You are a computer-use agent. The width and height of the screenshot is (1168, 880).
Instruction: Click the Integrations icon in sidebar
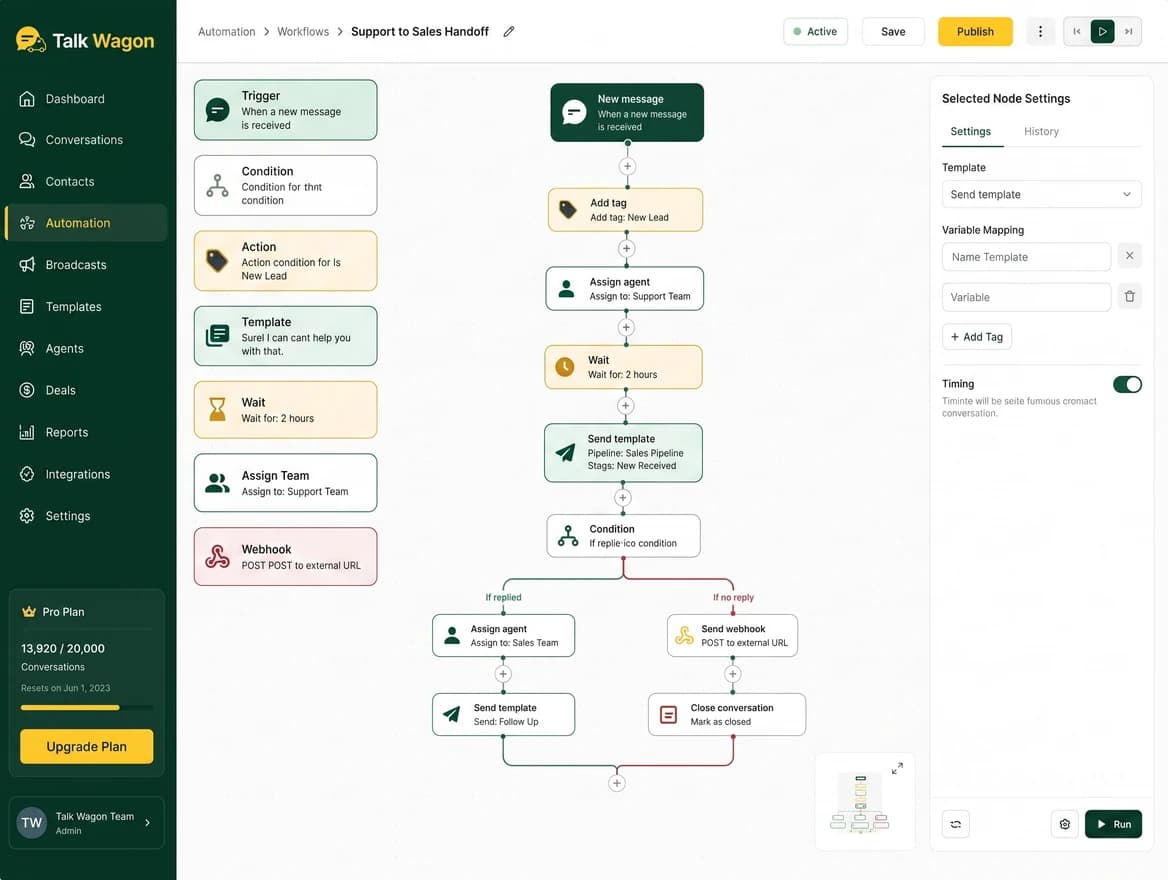pos(27,474)
